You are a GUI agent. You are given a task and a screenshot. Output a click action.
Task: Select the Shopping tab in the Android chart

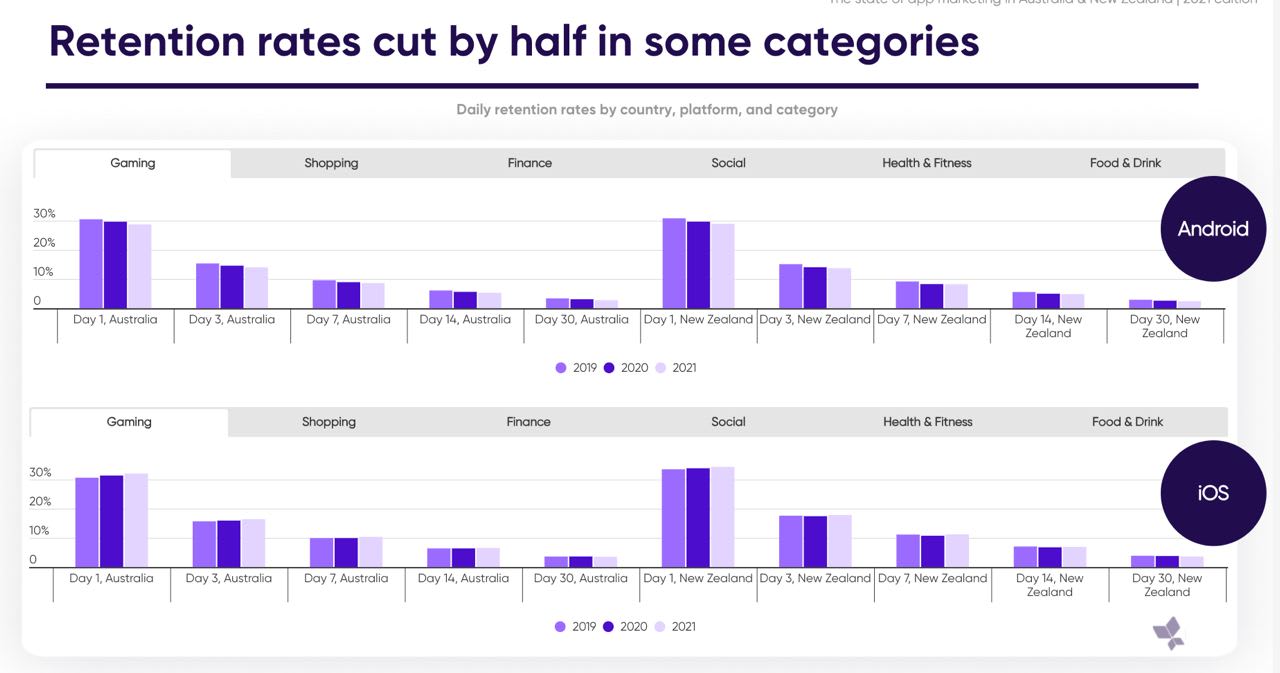[331, 163]
